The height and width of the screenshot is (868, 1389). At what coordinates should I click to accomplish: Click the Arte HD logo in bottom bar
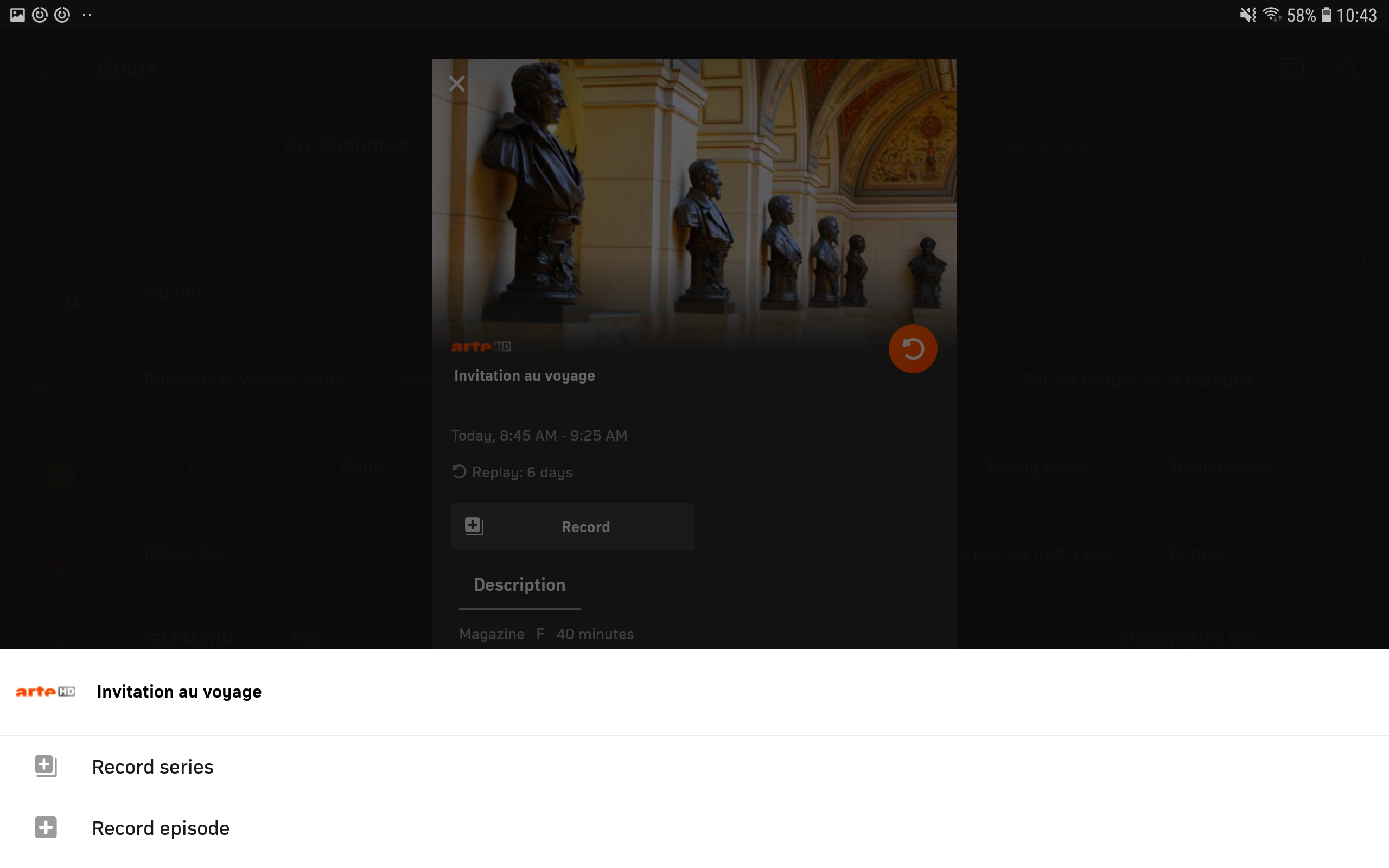pyautogui.click(x=46, y=691)
